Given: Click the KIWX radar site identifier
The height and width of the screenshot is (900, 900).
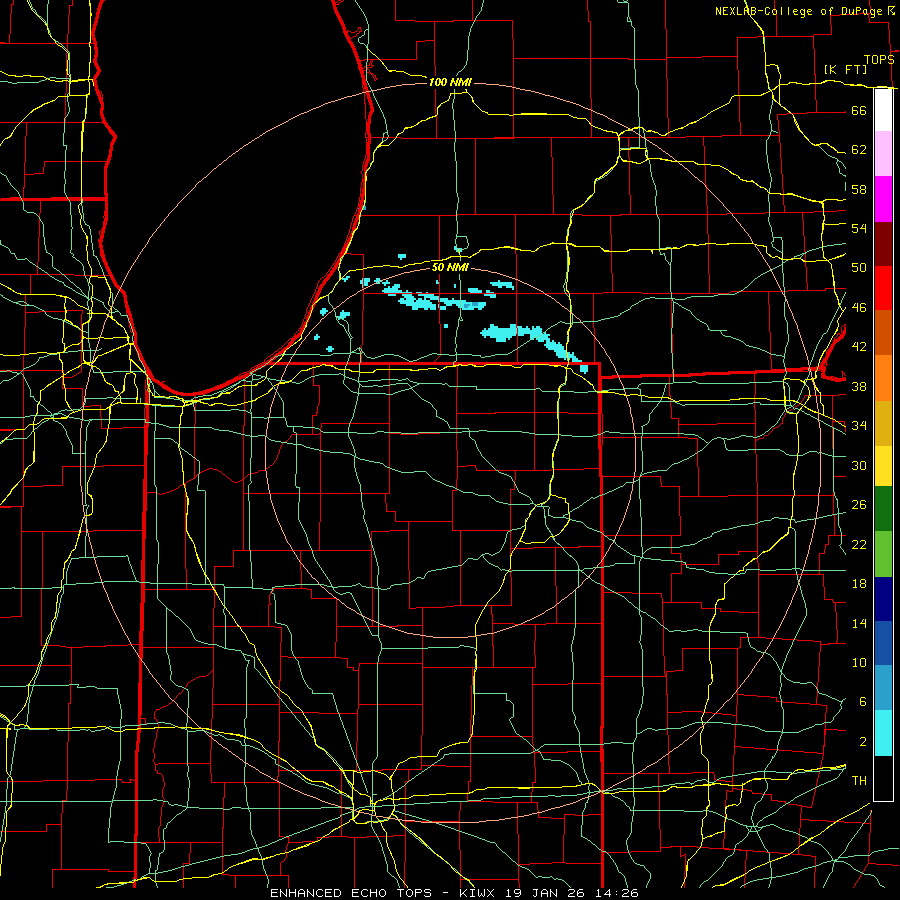Looking at the screenshot, I should tap(479, 893).
